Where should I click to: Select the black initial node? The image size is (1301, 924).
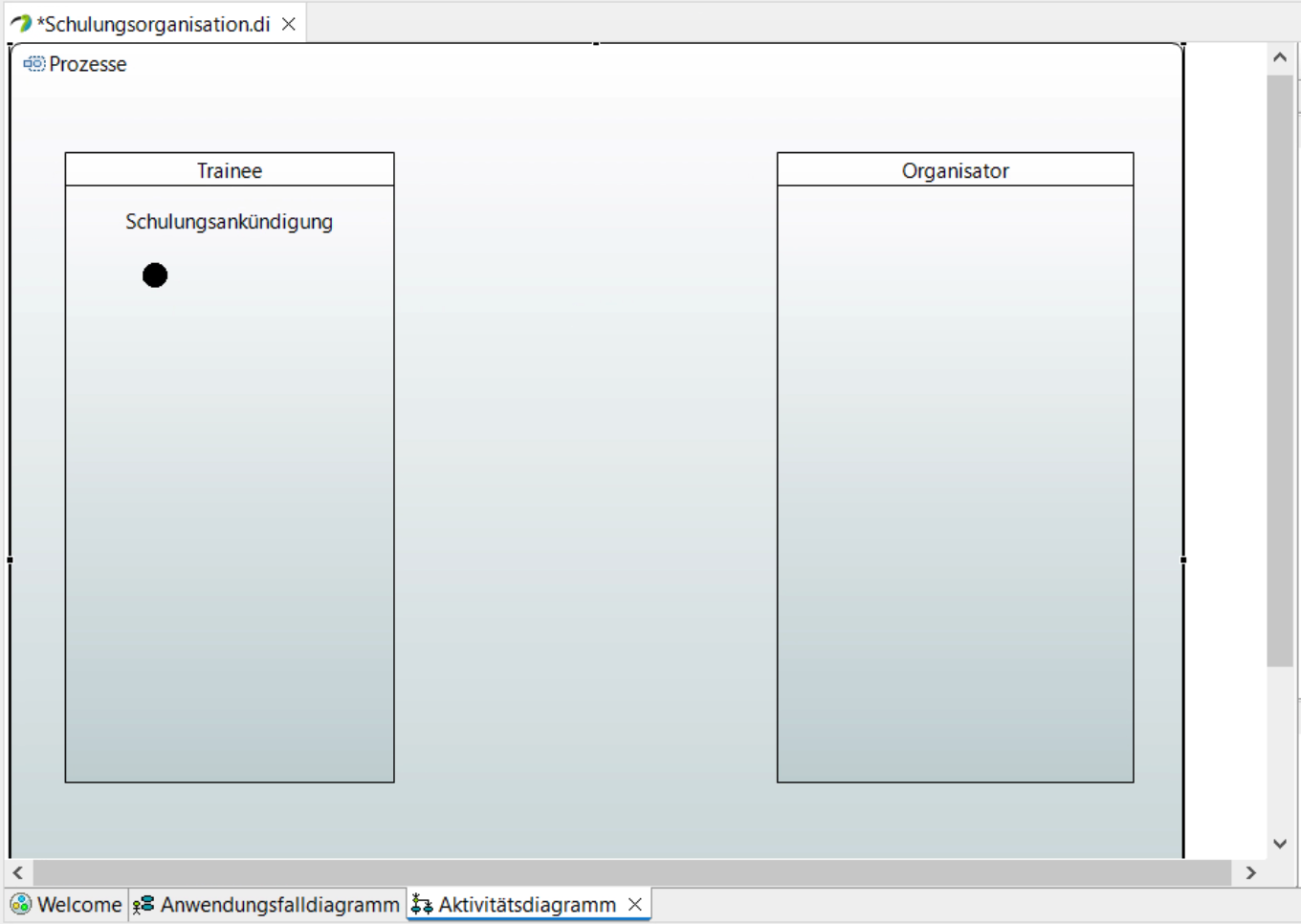[155, 275]
